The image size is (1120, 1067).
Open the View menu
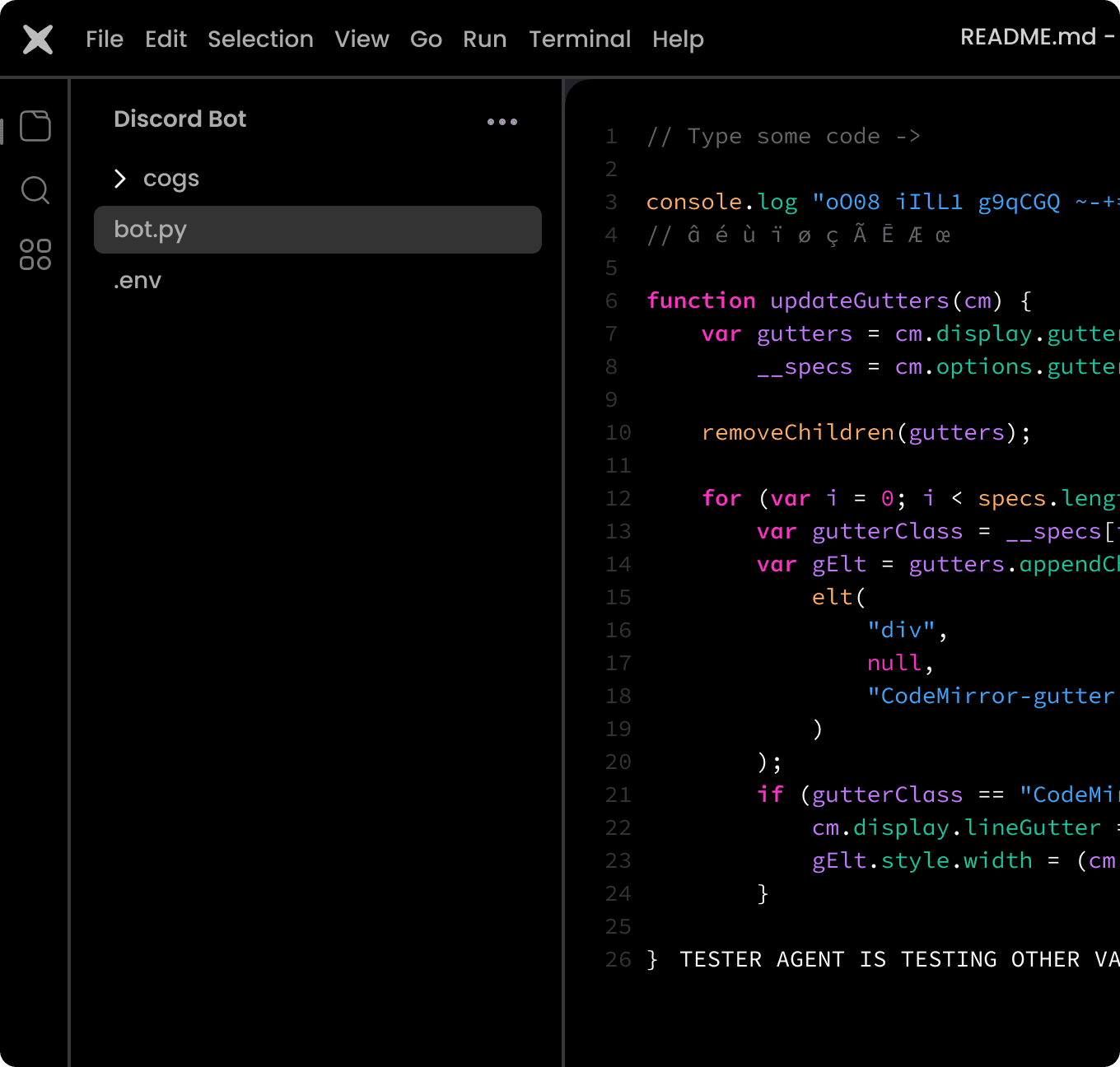tap(362, 39)
